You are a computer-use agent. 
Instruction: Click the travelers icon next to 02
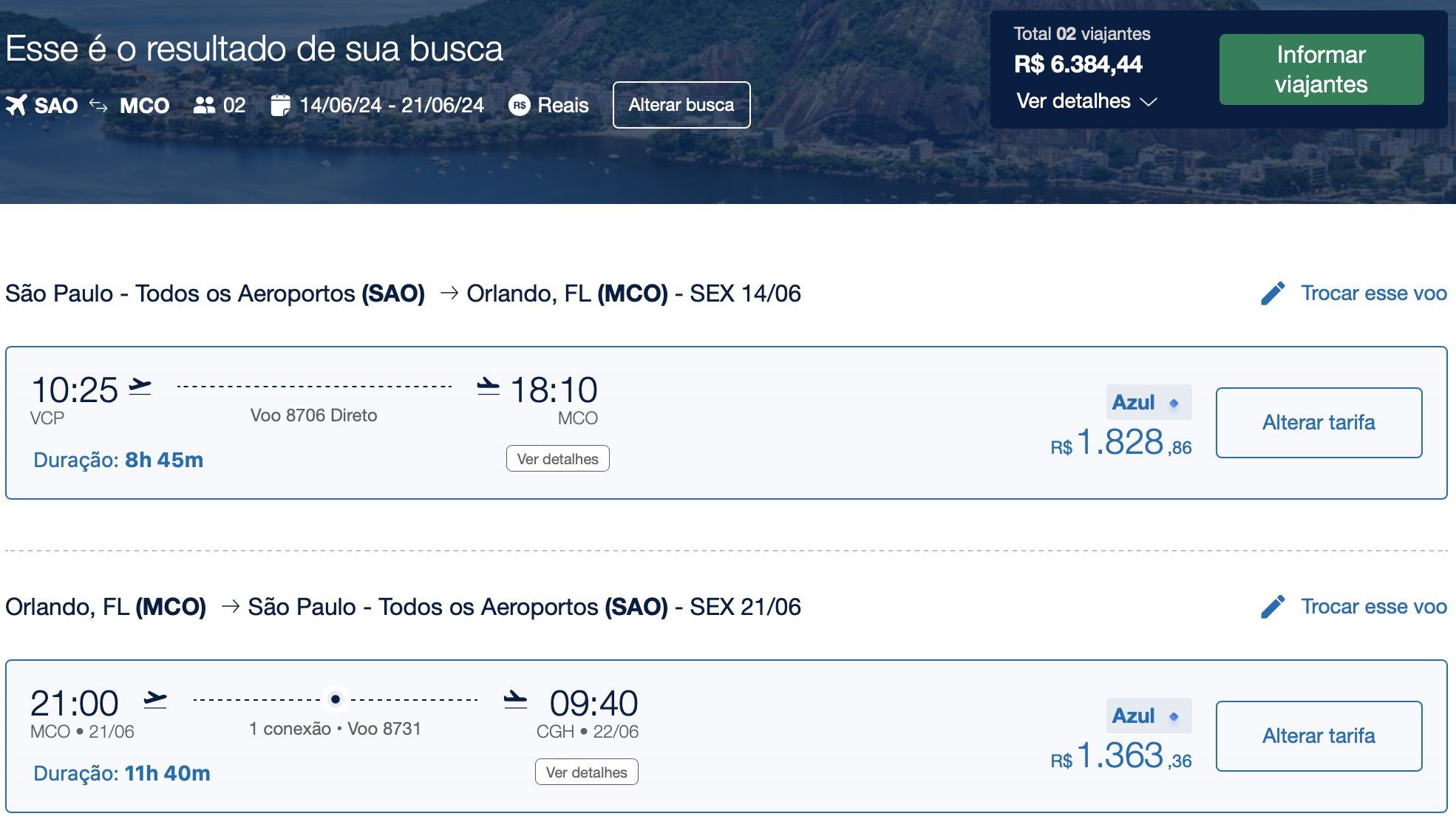(x=204, y=105)
